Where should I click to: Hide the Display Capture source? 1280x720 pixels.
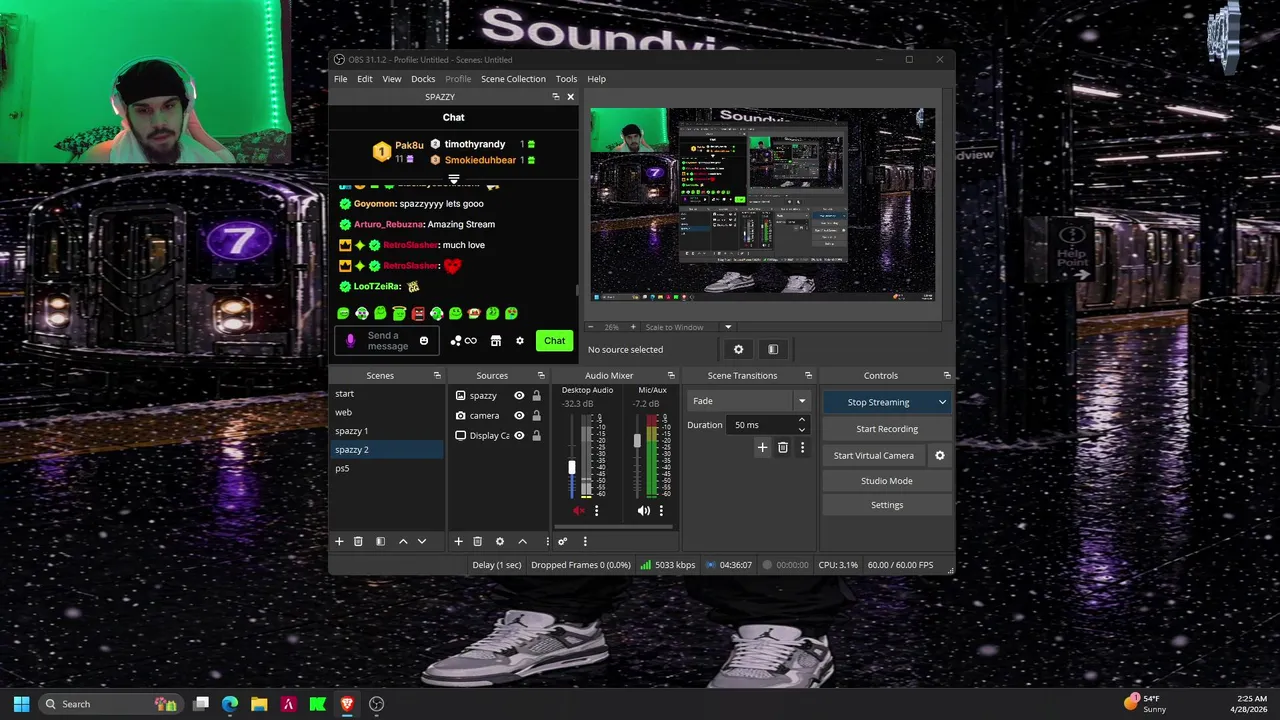point(519,435)
